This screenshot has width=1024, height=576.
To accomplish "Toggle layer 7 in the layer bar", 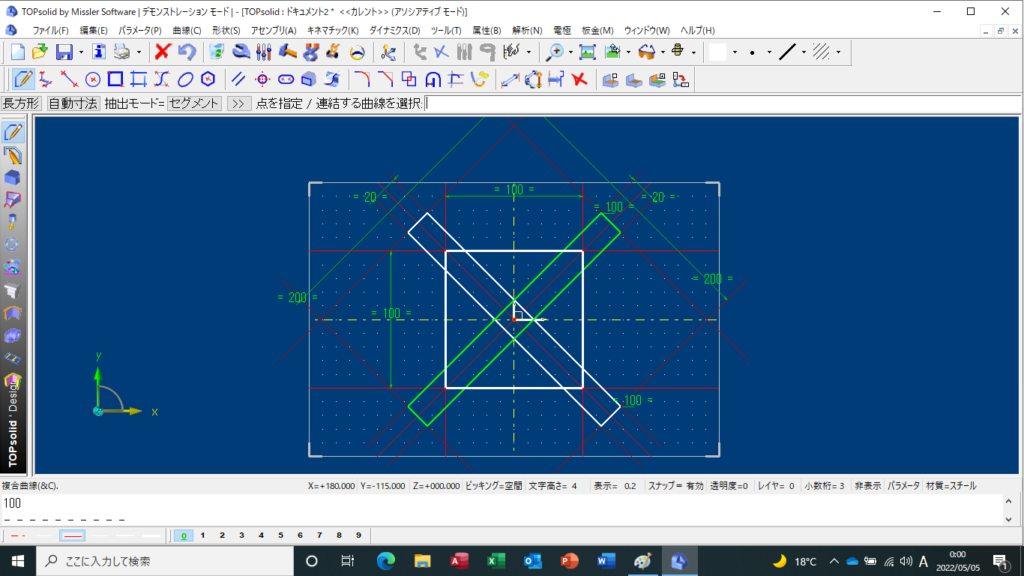I will (x=320, y=536).
